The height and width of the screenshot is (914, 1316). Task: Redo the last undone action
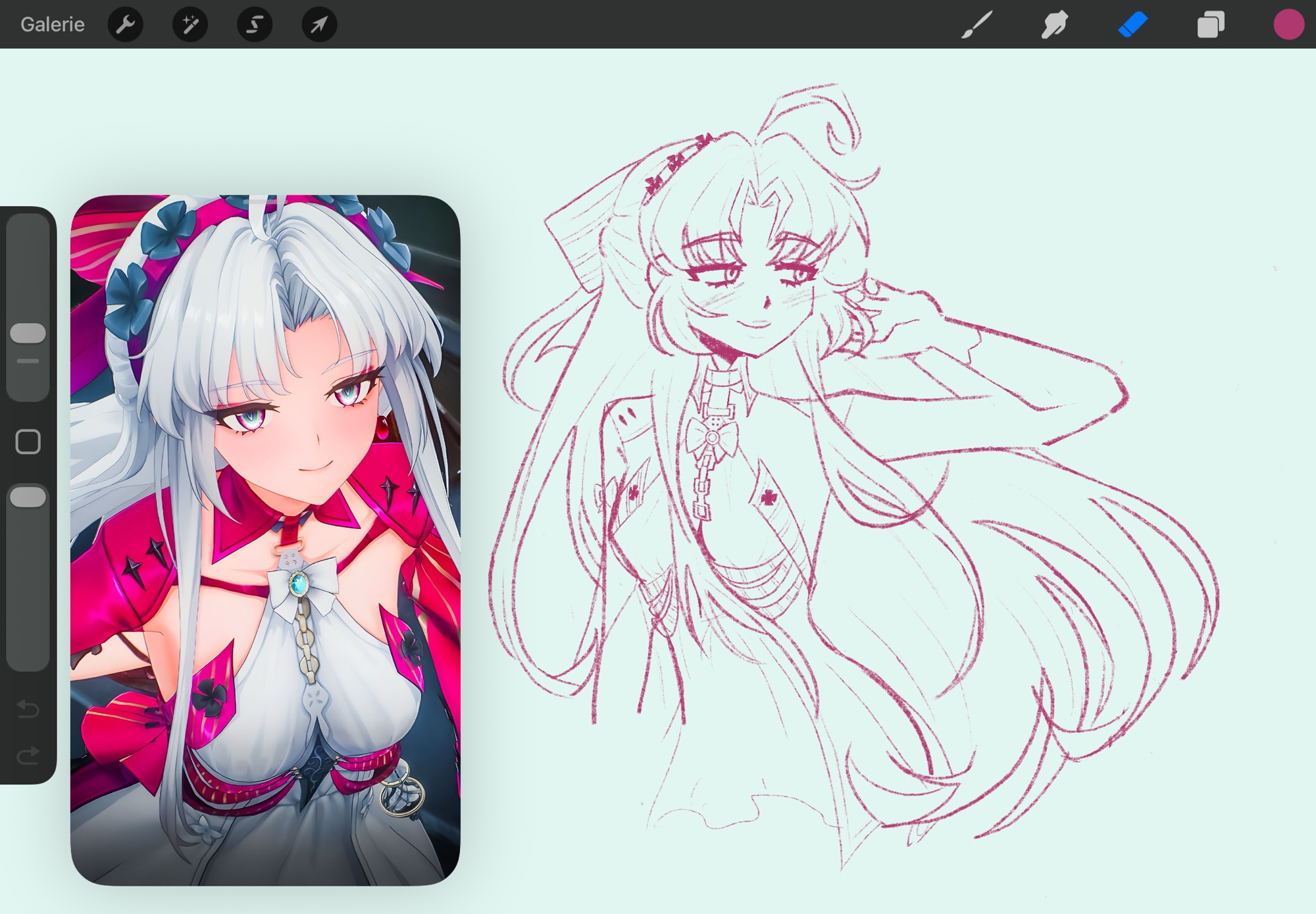click(x=28, y=755)
